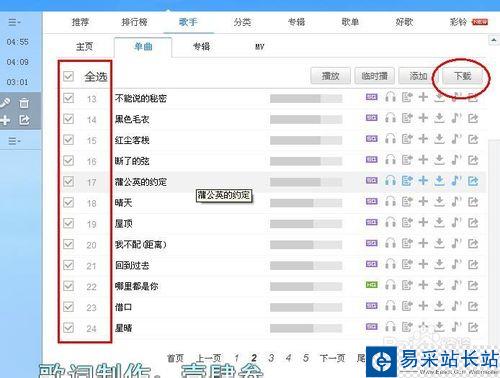Click the headphone listen icon for 不能说的秘密

(390, 97)
